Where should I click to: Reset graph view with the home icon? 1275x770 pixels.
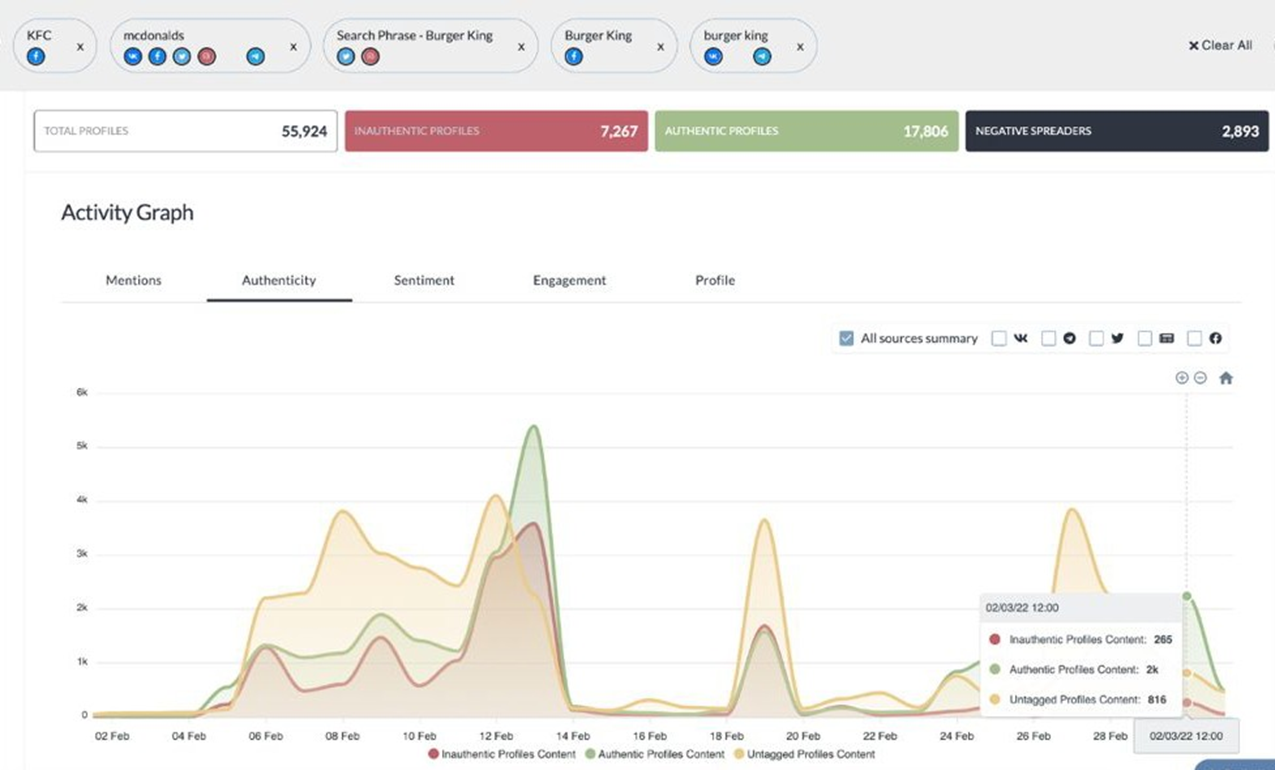[1226, 378]
